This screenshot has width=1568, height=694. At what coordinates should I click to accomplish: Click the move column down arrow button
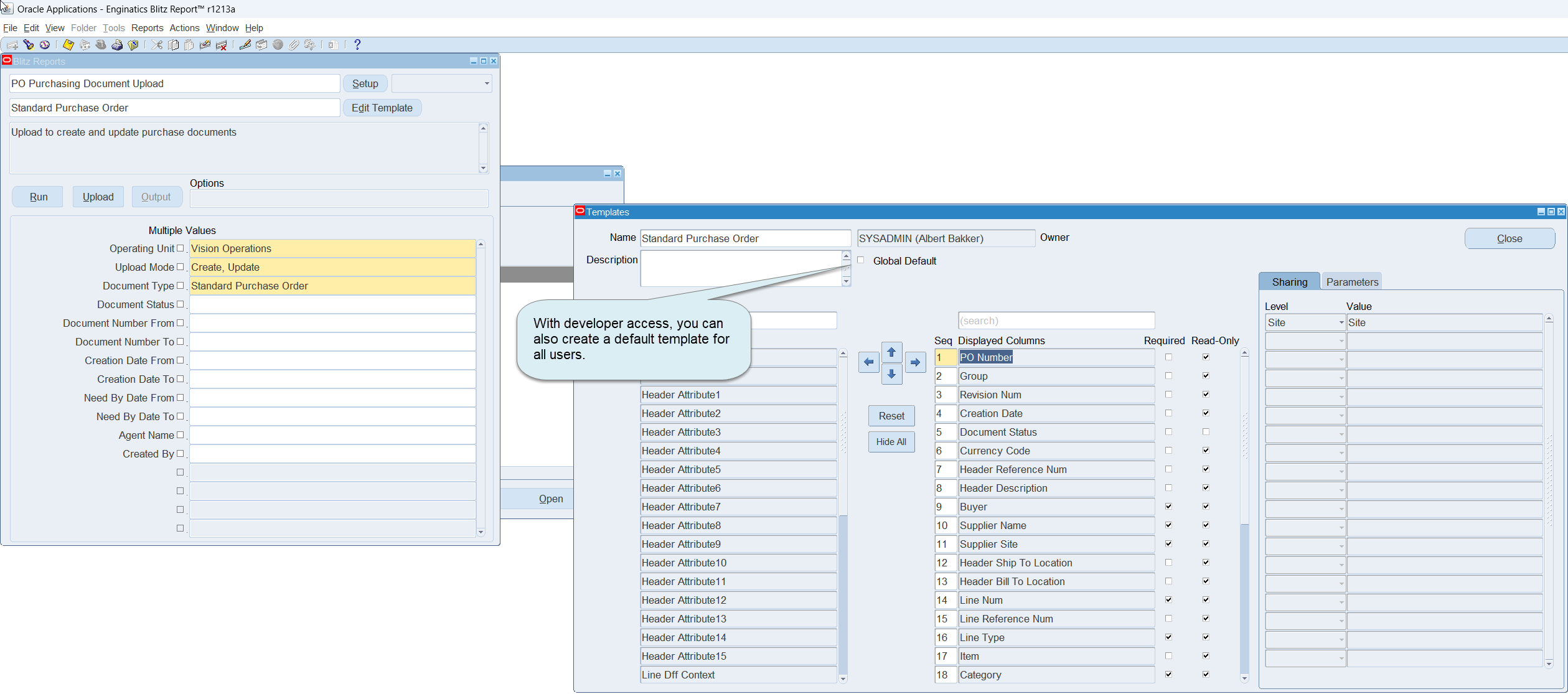pos(891,374)
